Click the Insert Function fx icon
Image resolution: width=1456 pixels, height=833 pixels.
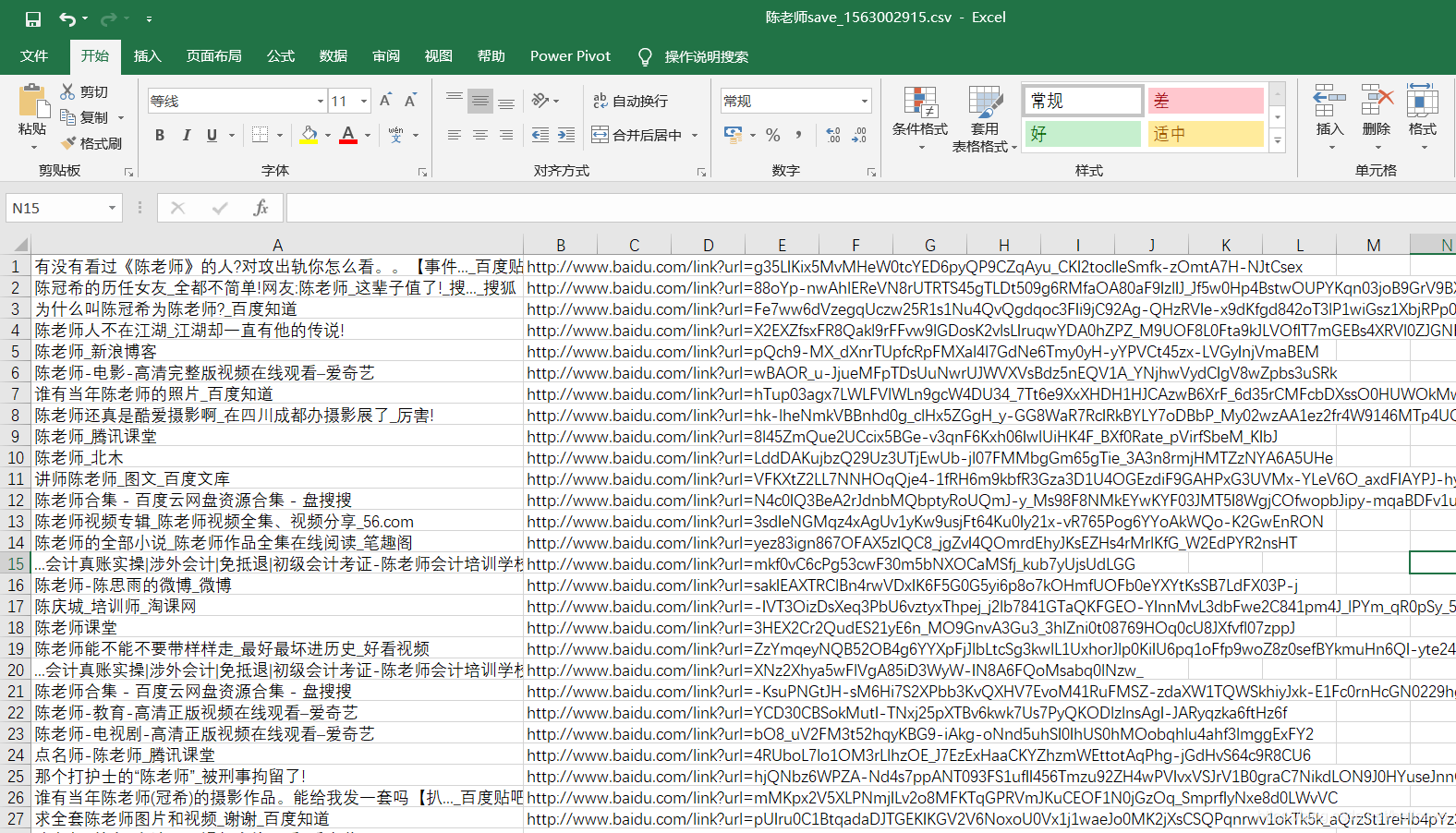pyautogui.click(x=261, y=208)
